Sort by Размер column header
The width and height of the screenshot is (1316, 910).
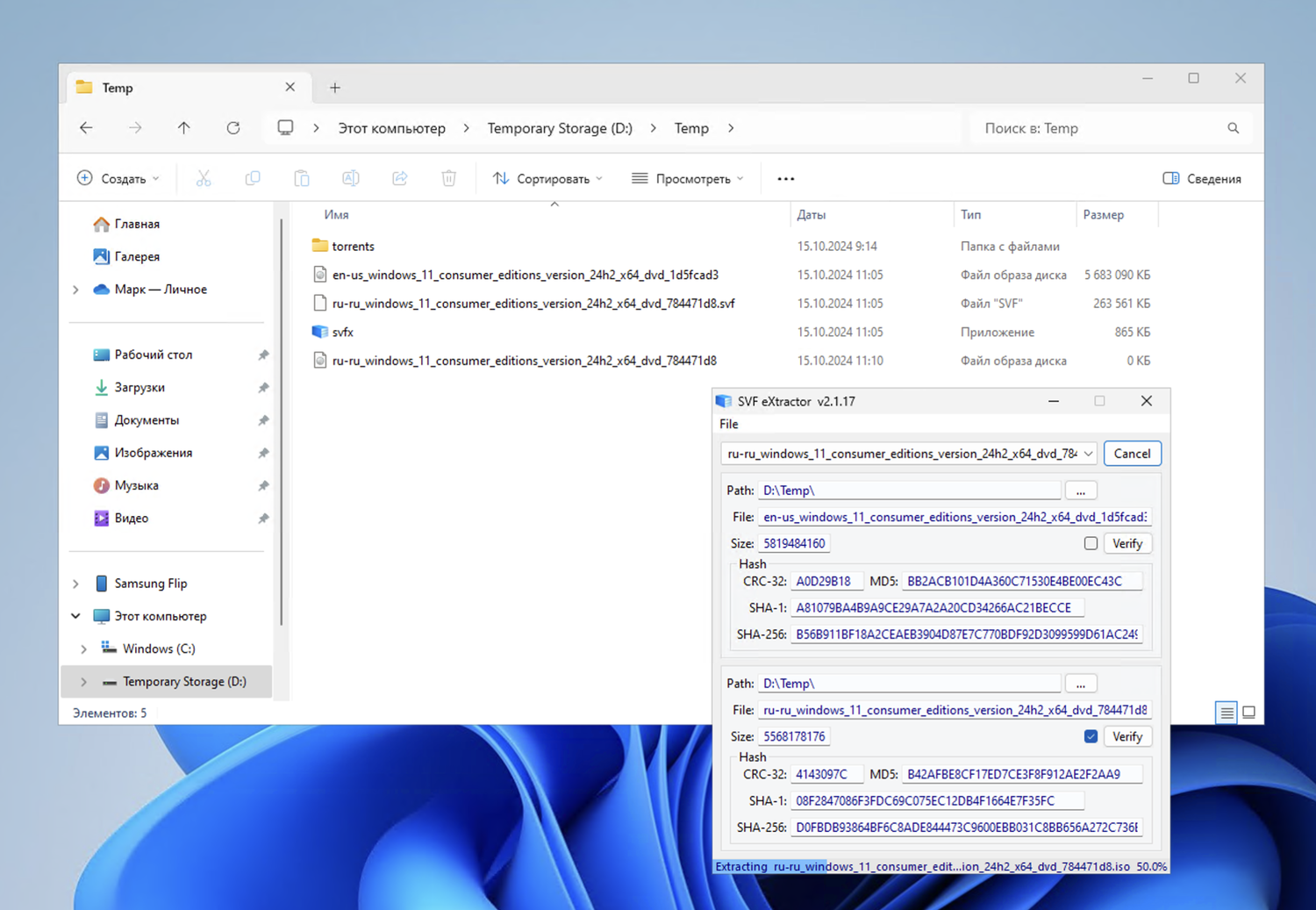(1103, 215)
